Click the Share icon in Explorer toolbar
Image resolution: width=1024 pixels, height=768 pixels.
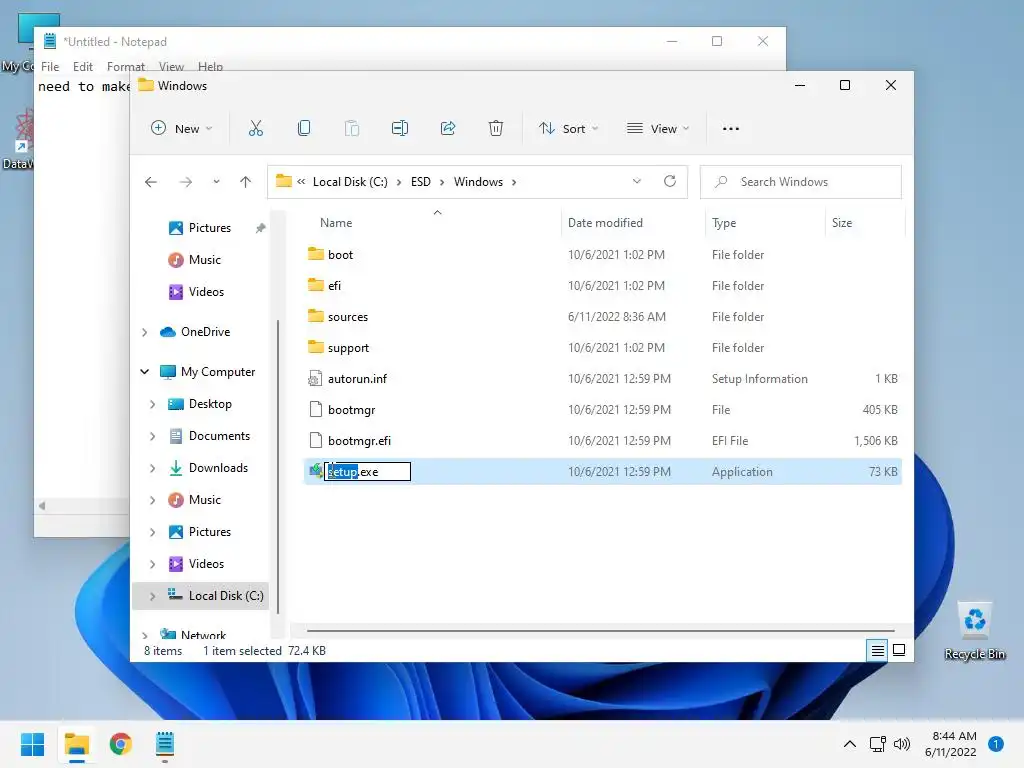pyautogui.click(x=448, y=129)
